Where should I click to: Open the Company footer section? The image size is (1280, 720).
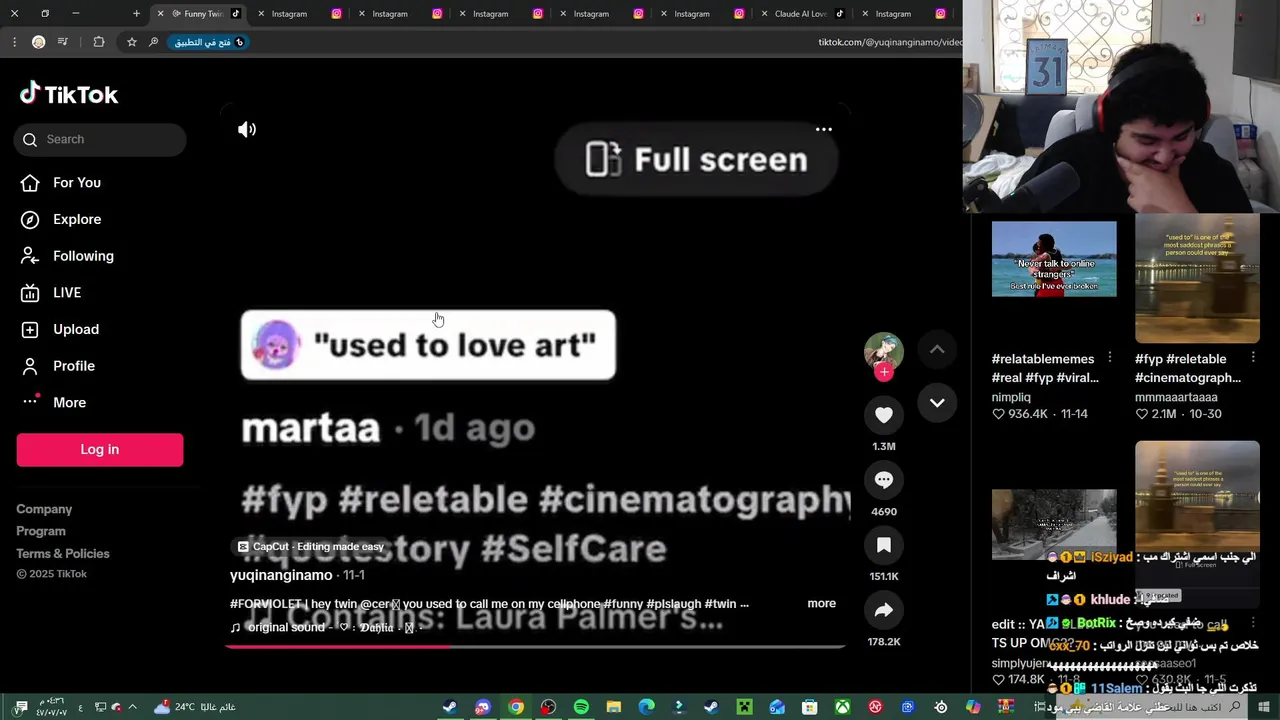[44, 509]
